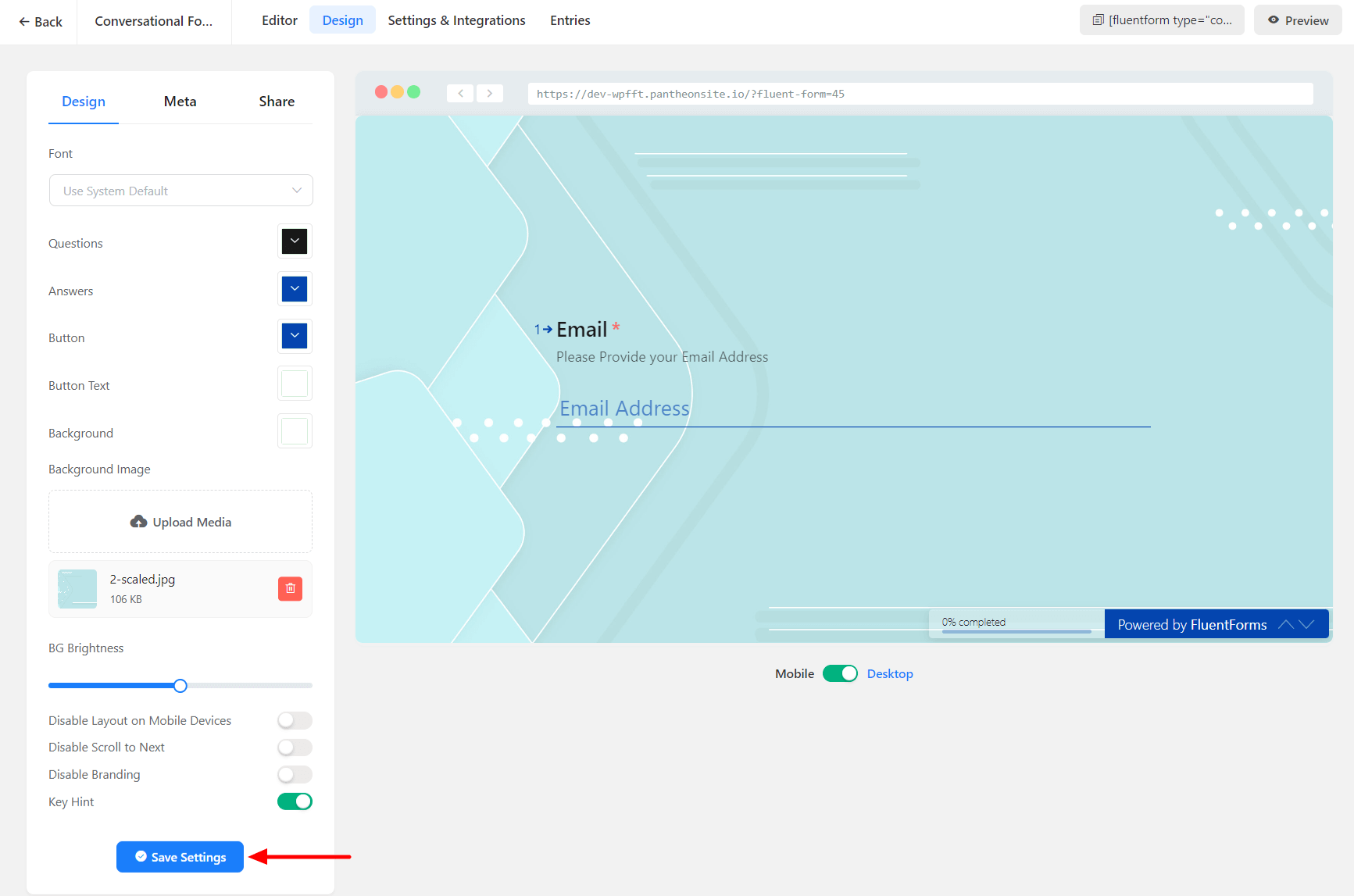Open the Font dropdown
This screenshot has width=1354, height=896.
coord(181,191)
